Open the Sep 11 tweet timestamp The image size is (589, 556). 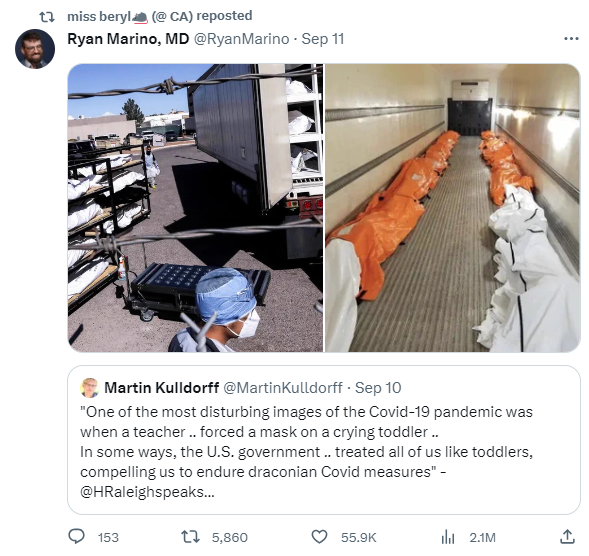point(323,39)
